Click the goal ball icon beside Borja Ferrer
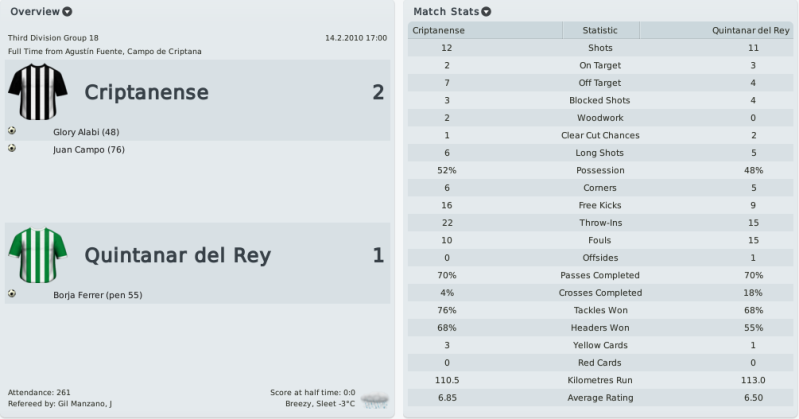 point(12,294)
